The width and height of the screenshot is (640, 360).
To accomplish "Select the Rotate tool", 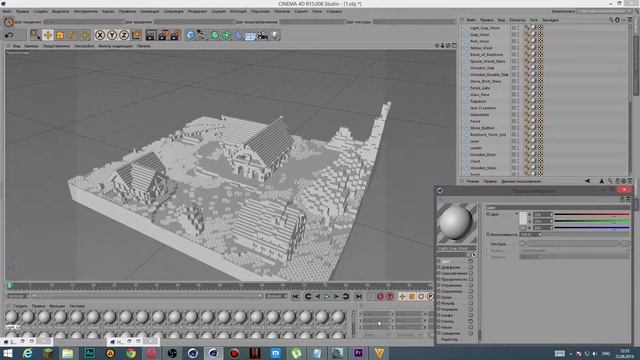I will (72, 36).
